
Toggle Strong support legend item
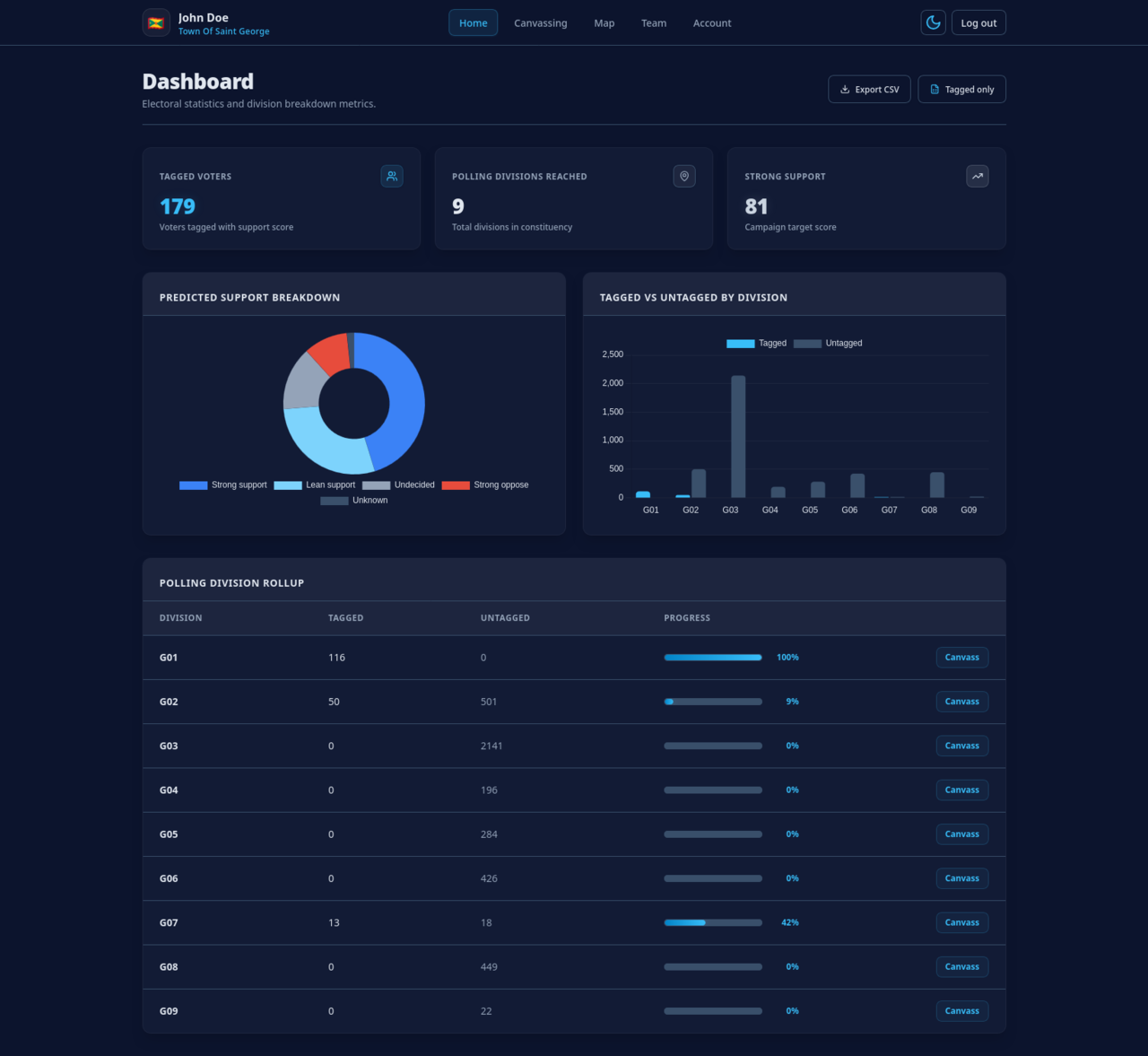click(223, 485)
